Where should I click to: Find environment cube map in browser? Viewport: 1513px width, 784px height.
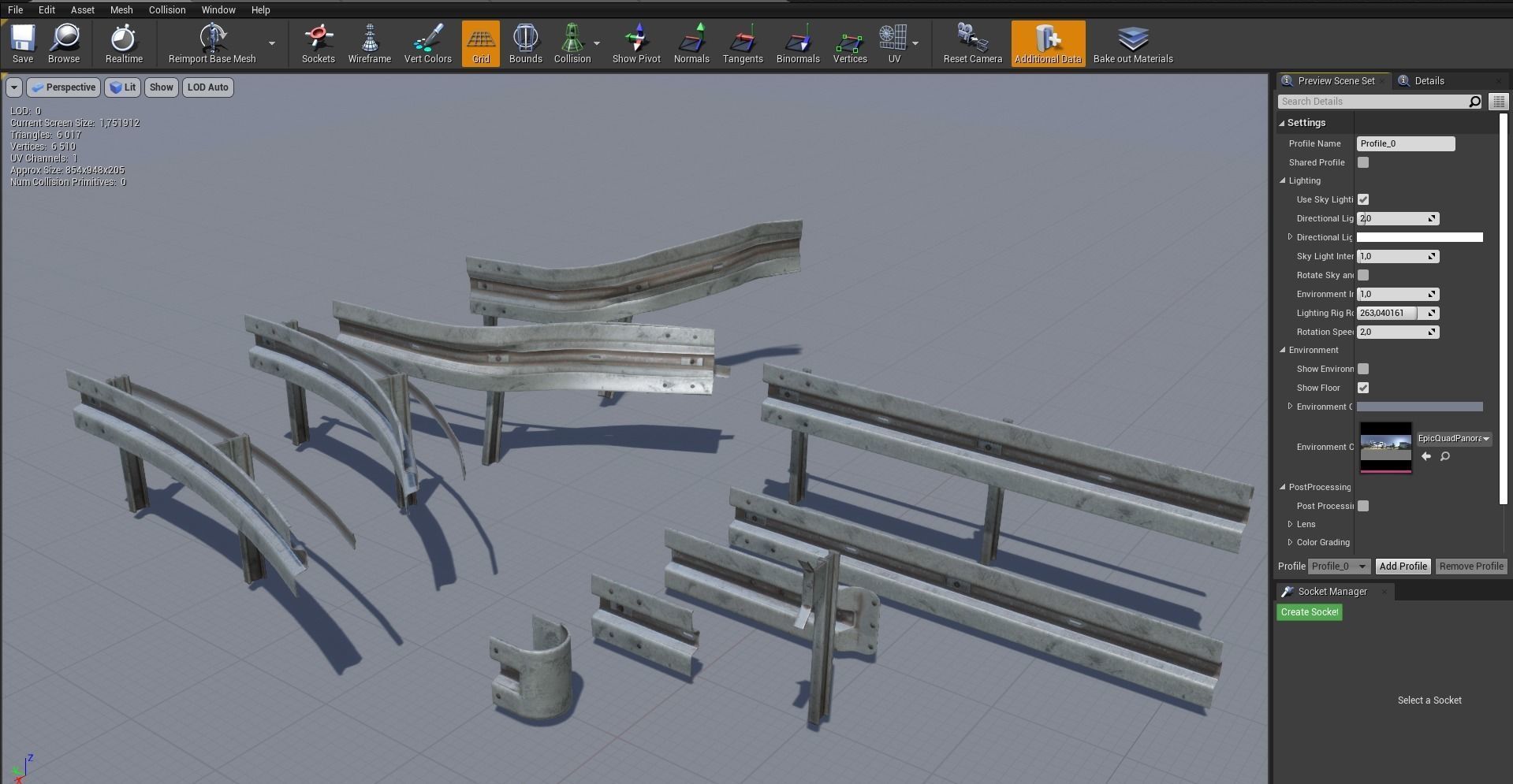pyautogui.click(x=1445, y=456)
